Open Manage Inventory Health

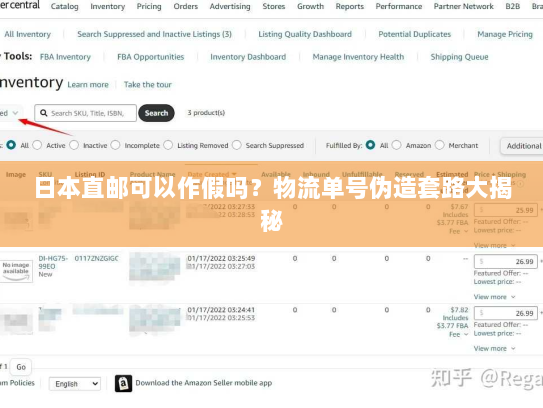click(x=358, y=57)
